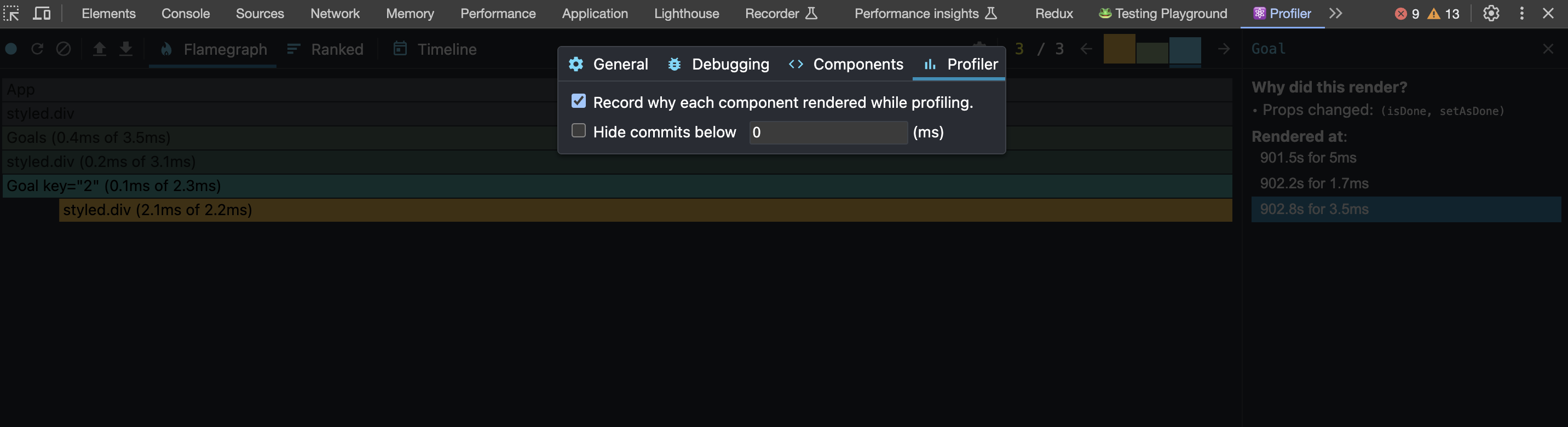Screen dimensions: 1568x427
Task: Expand hidden DevTools tabs with the chevron
Action: coord(1335,13)
